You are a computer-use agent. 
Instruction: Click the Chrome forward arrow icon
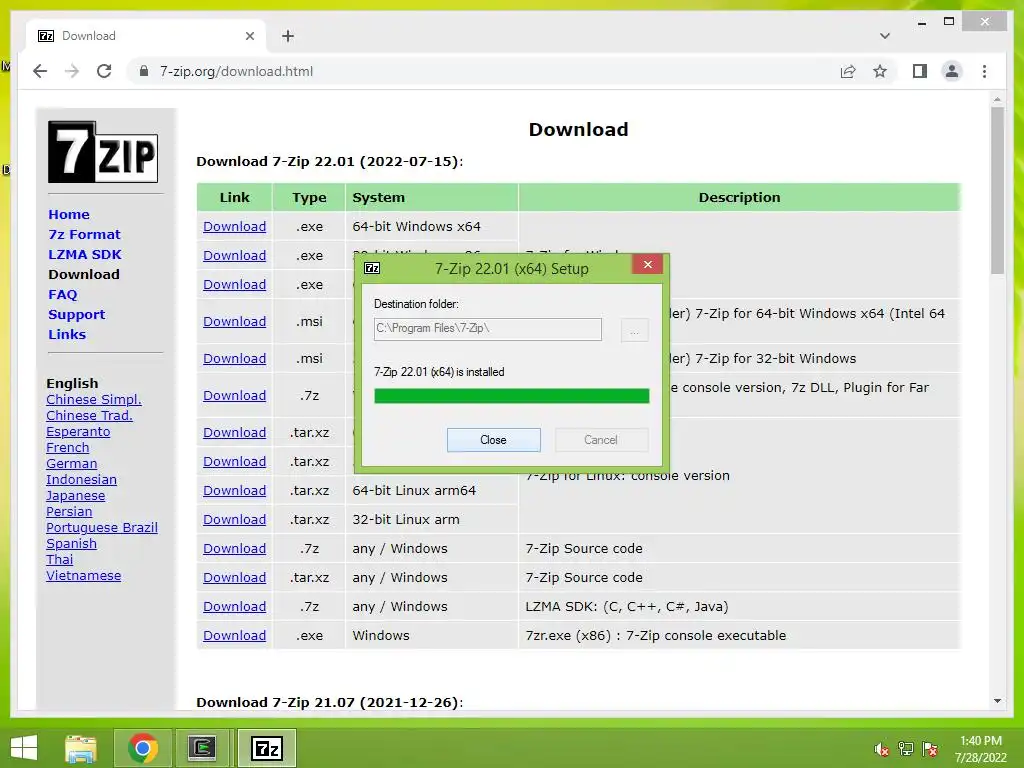point(72,71)
